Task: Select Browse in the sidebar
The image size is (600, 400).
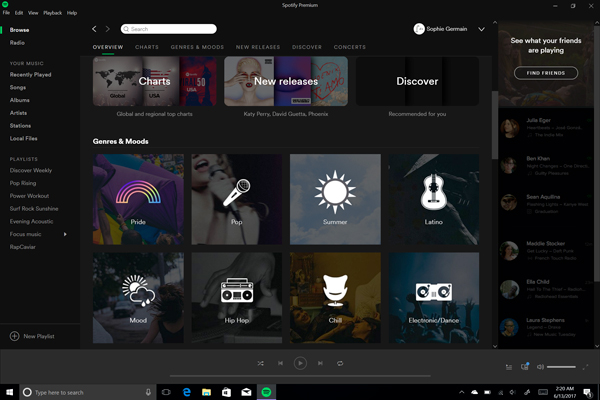Action: click(x=20, y=30)
